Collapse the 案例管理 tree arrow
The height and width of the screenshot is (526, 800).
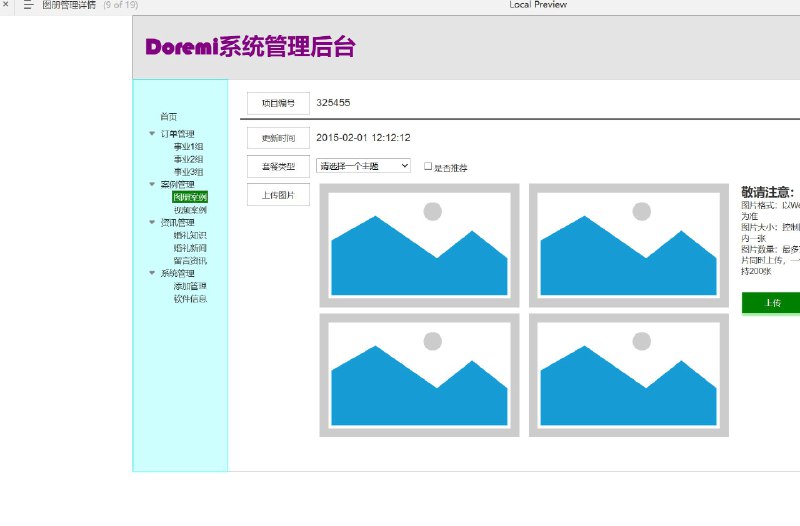(152, 184)
